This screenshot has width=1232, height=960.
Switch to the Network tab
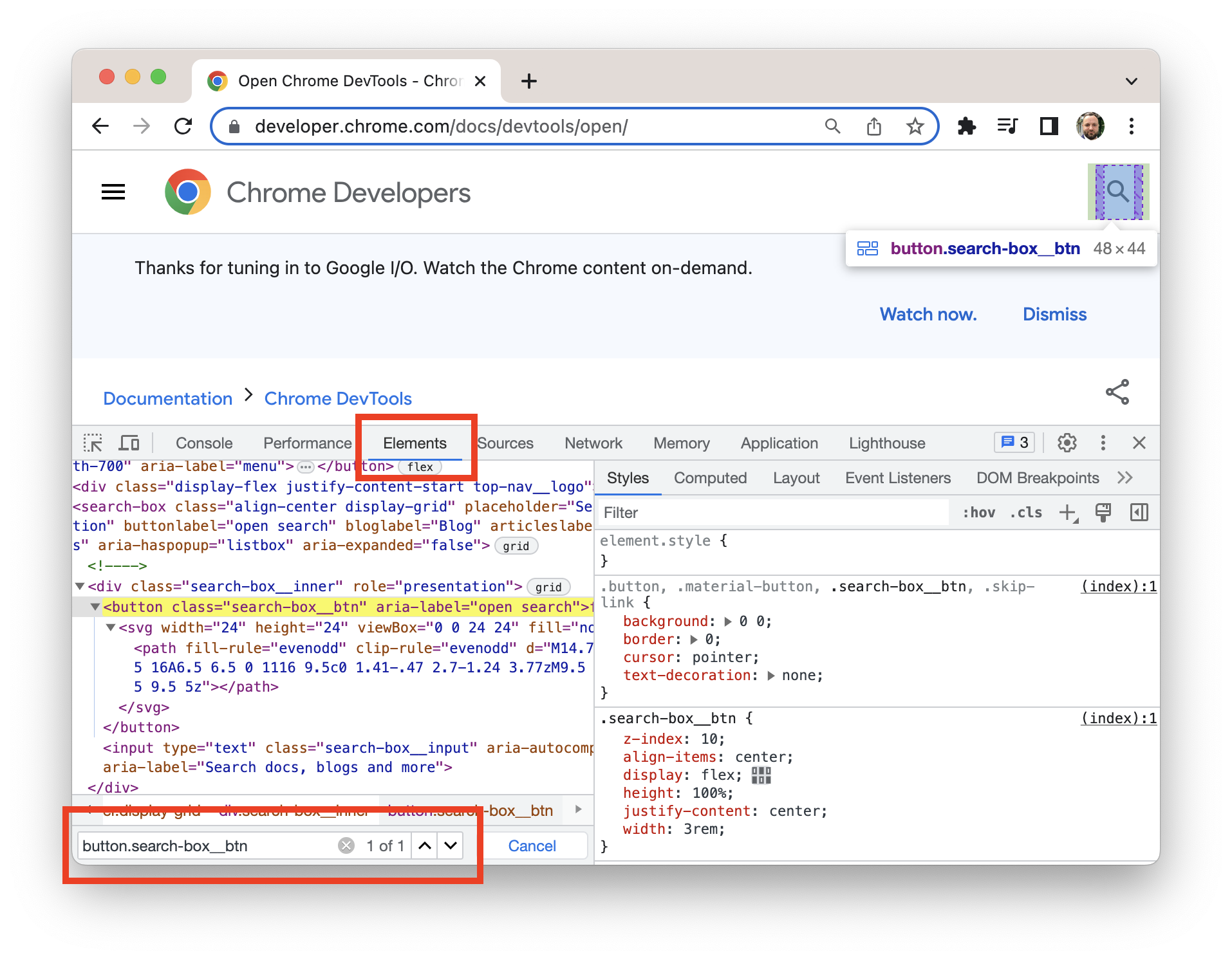tap(593, 443)
